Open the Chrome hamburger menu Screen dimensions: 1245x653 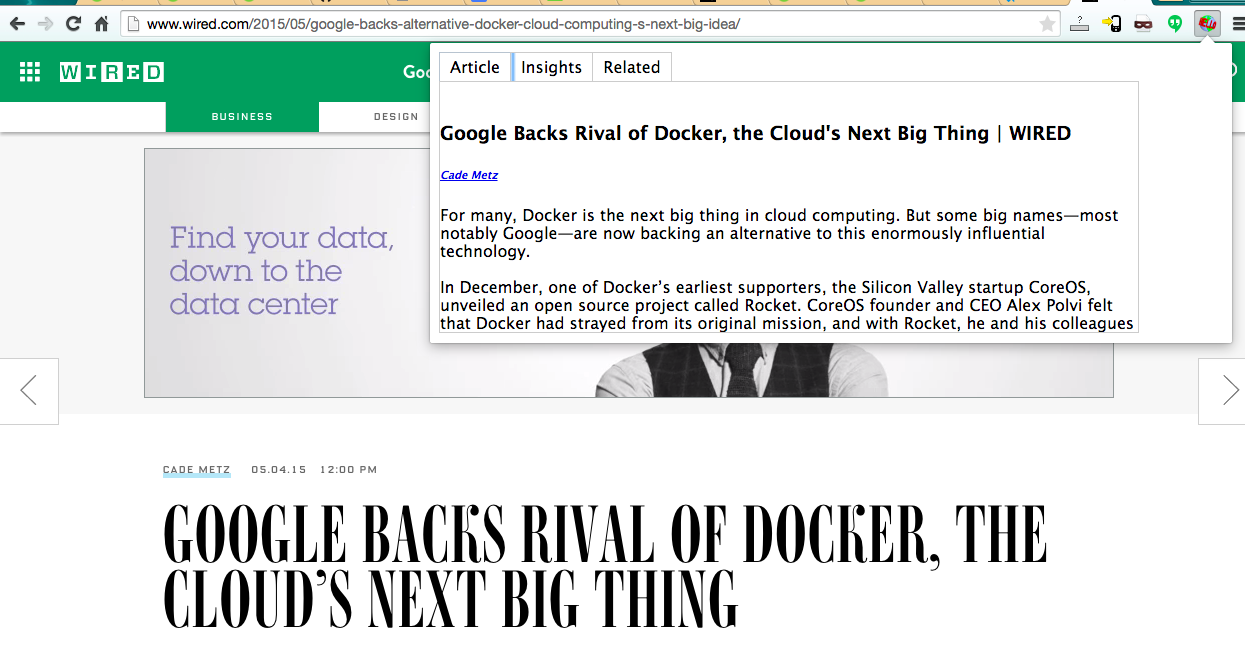(x=1238, y=23)
